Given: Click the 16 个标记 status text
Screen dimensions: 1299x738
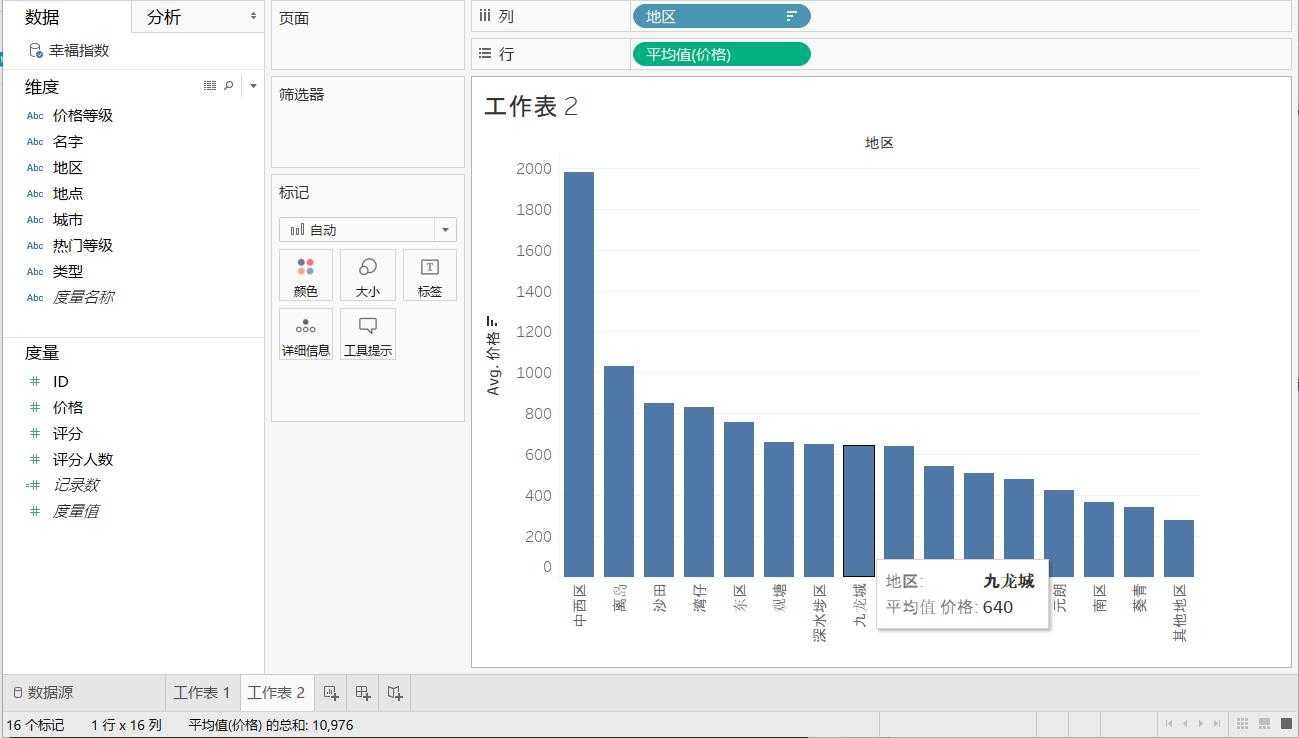Looking at the screenshot, I should point(35,725).
